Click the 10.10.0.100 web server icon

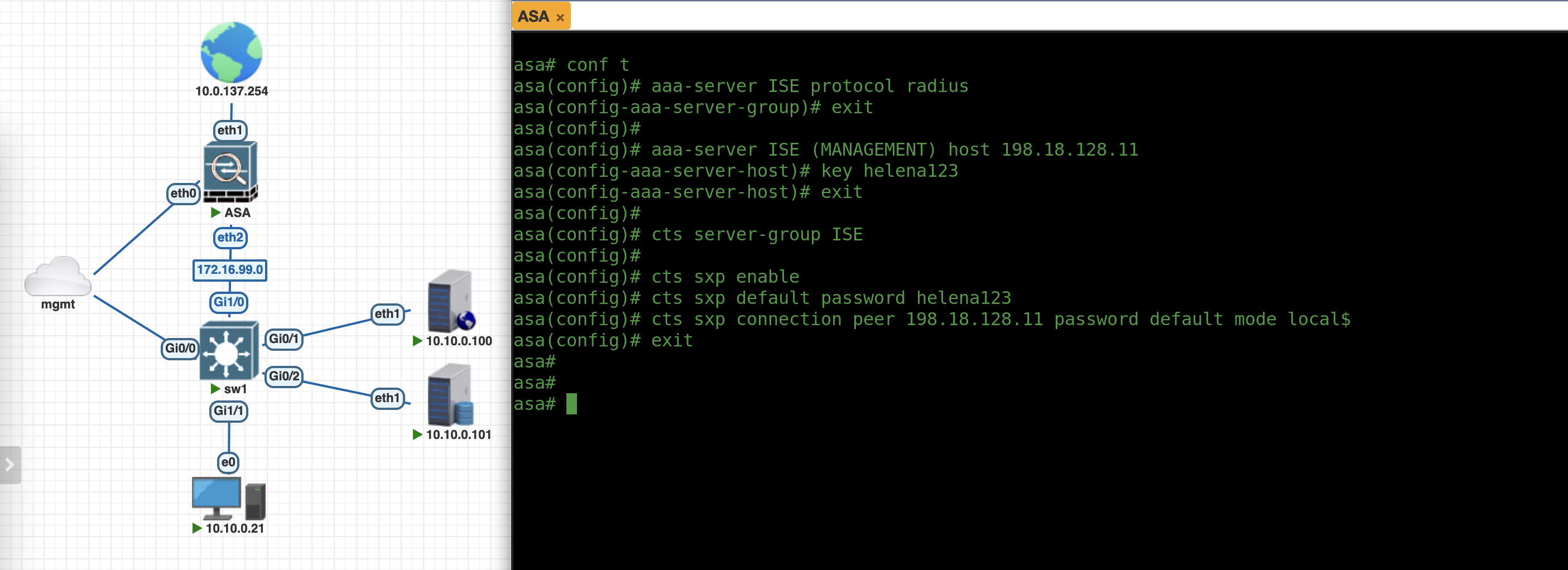point(450,301)
